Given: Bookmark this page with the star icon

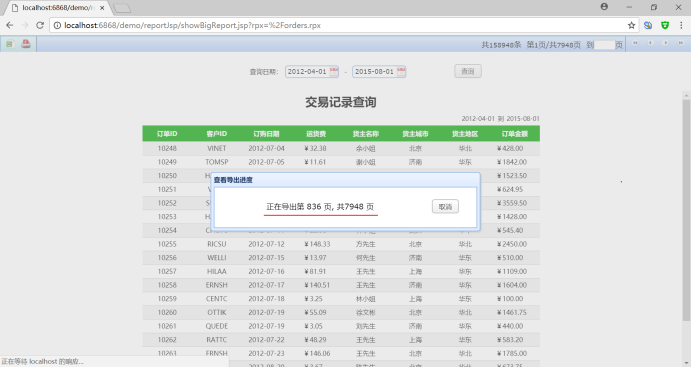Looking at the screenshot, I should tap(632, 25).
